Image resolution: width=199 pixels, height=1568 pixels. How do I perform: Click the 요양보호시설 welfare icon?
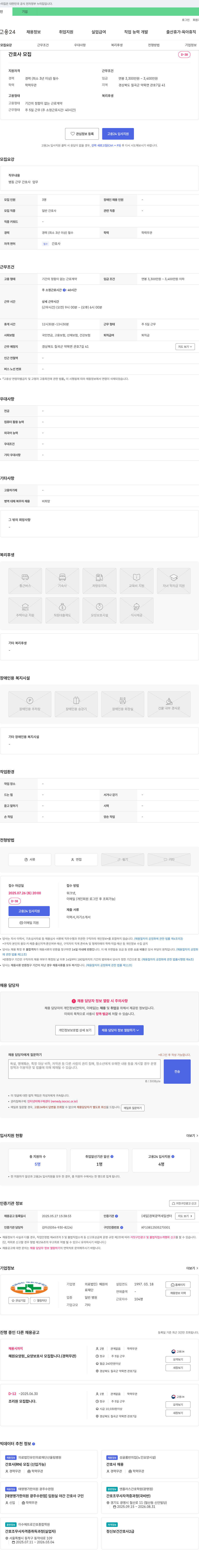click(x=99, y=610)
